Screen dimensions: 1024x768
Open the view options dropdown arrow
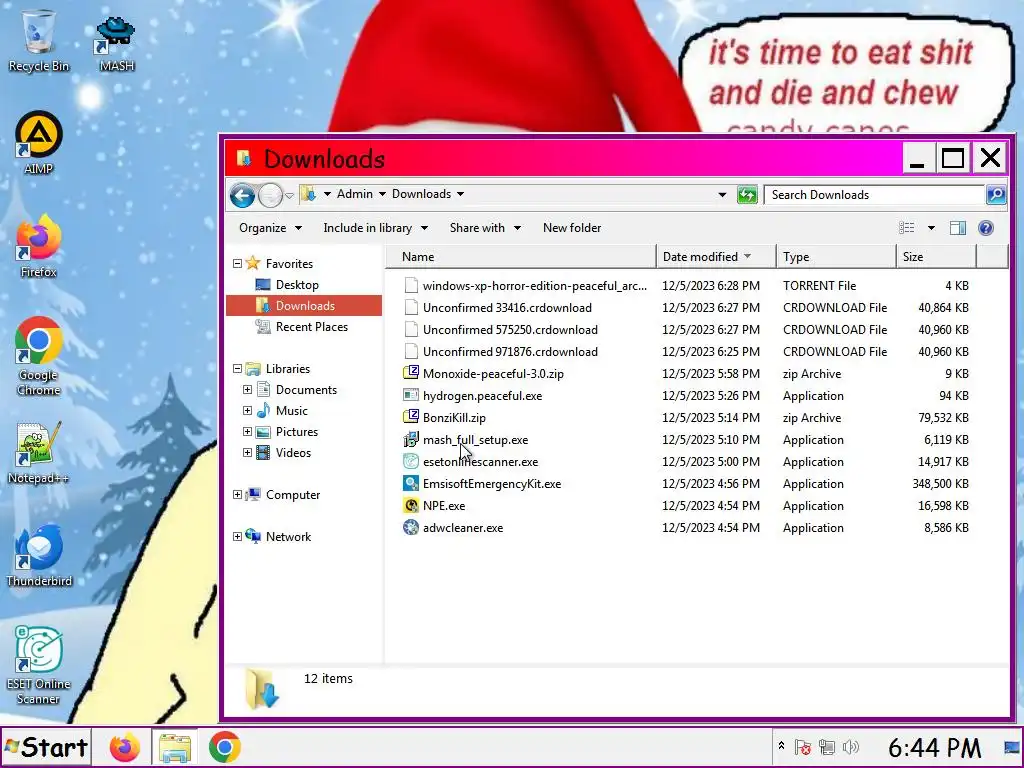(931, 228)
